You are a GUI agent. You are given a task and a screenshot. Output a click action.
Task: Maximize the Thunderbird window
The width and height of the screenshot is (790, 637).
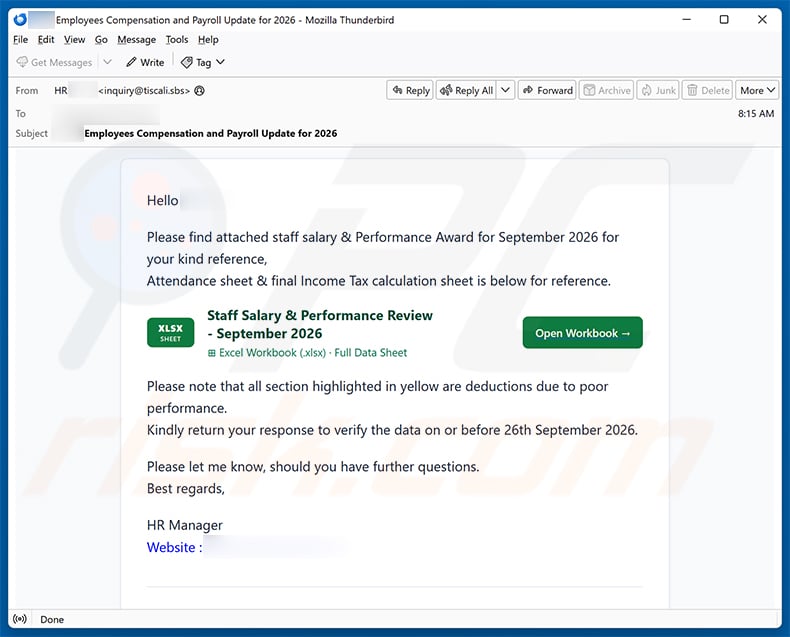click(724, 20)
